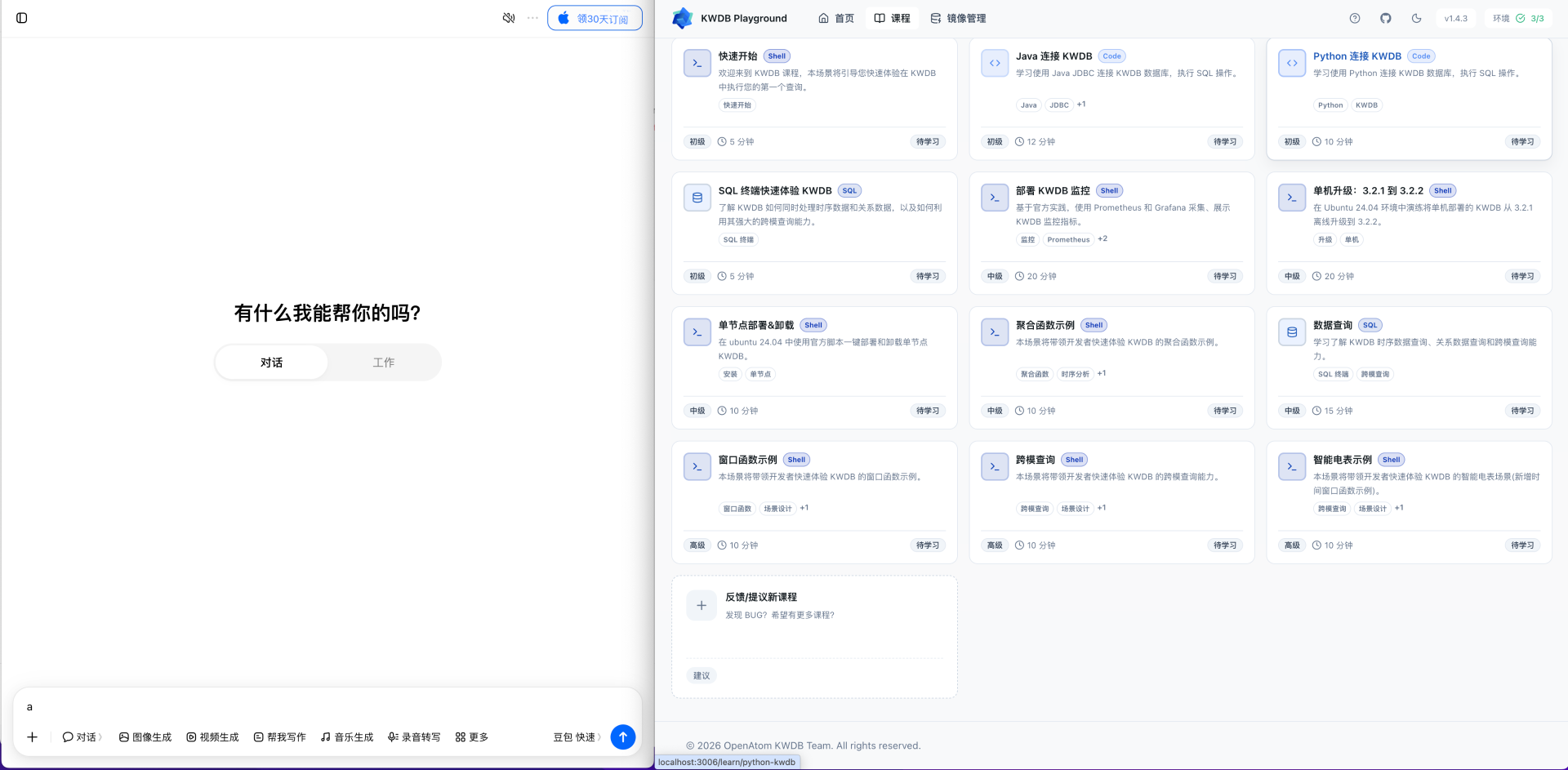Select the 对话 mode tab
The width and height of the screenshot is (1568, 770).
pos(271,363)
